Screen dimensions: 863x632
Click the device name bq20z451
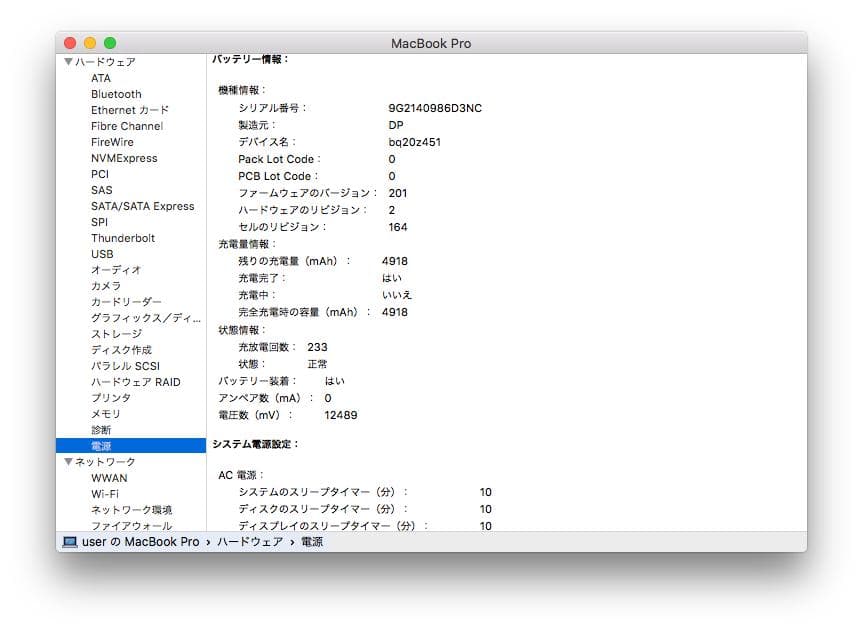pos(414,142)
